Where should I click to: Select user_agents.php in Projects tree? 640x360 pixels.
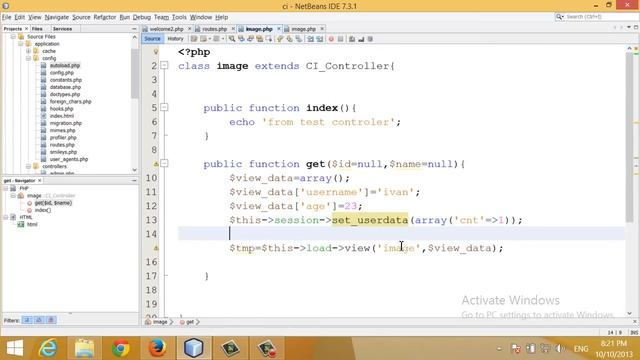[69, 159]
